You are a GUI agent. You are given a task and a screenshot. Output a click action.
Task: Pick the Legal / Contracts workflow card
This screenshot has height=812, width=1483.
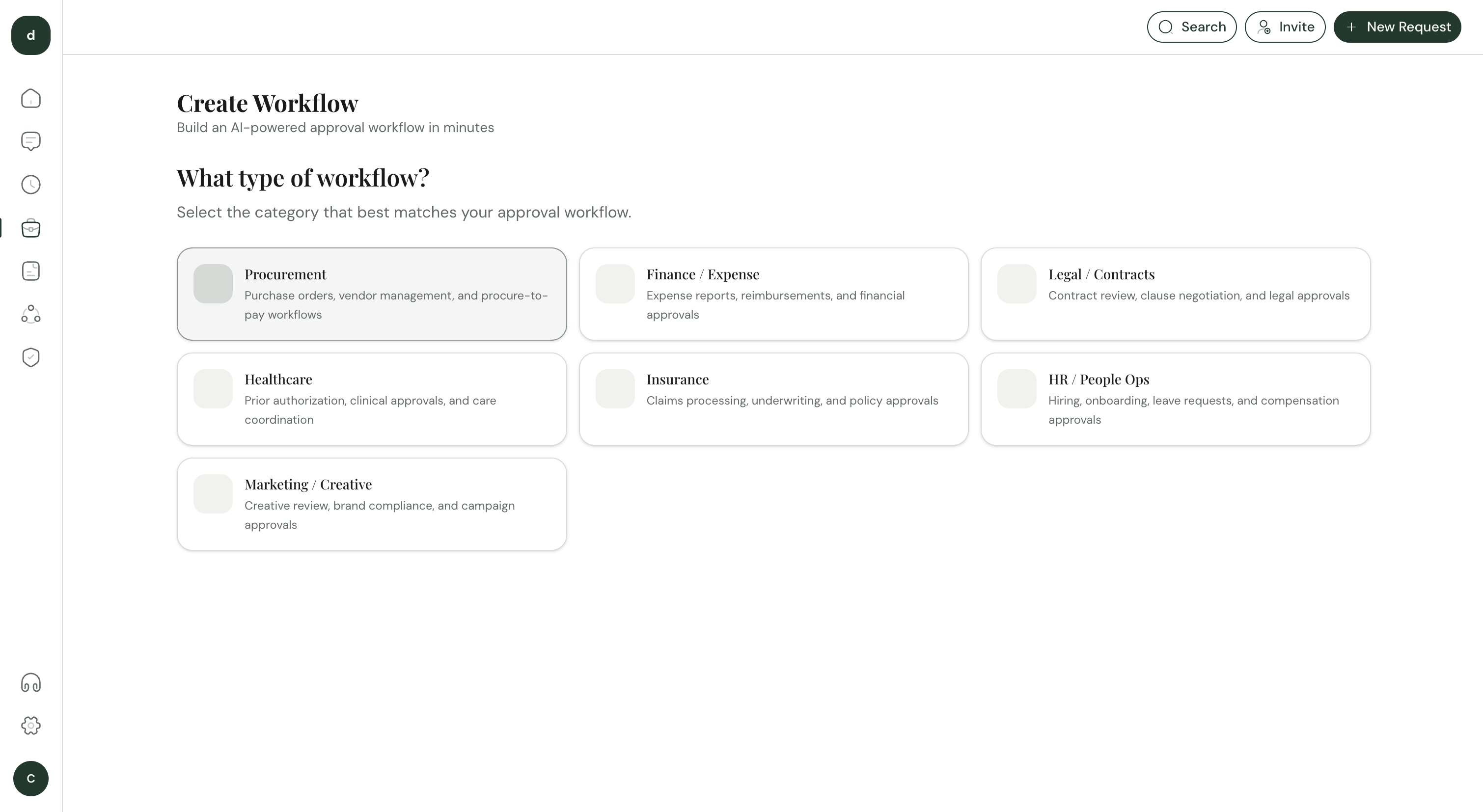pos(1175,294)
